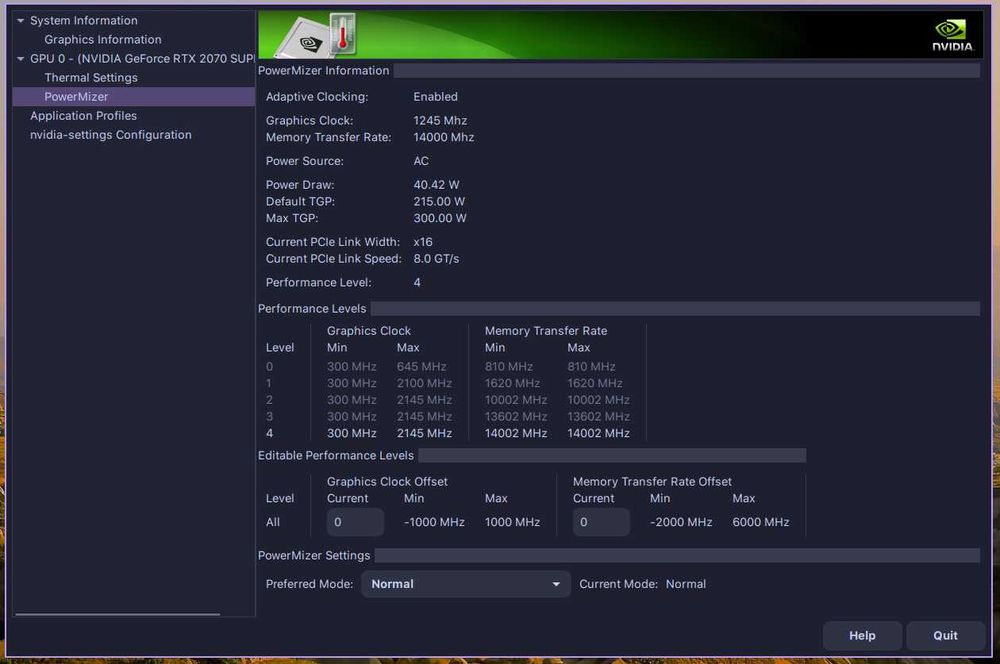1000x664 pixels.
Task: Collapse the System Information tree node
Action: (20, 20)
